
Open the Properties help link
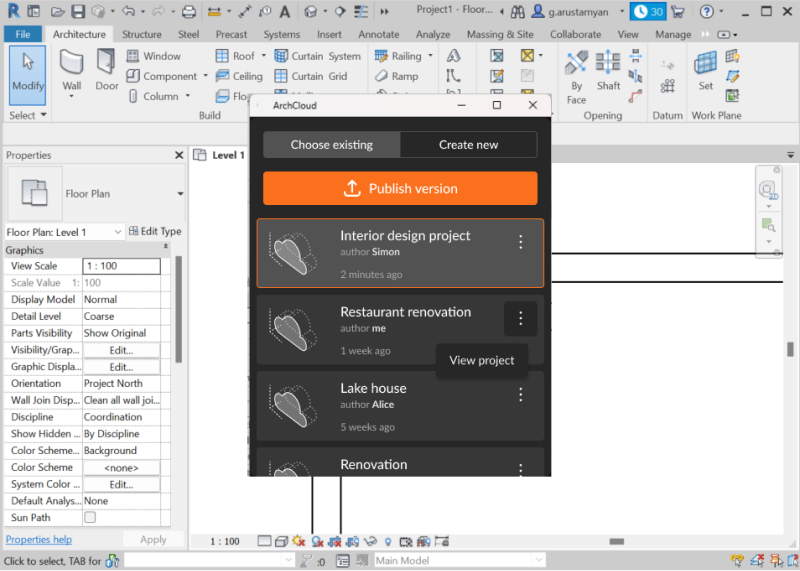coord(39,540)
